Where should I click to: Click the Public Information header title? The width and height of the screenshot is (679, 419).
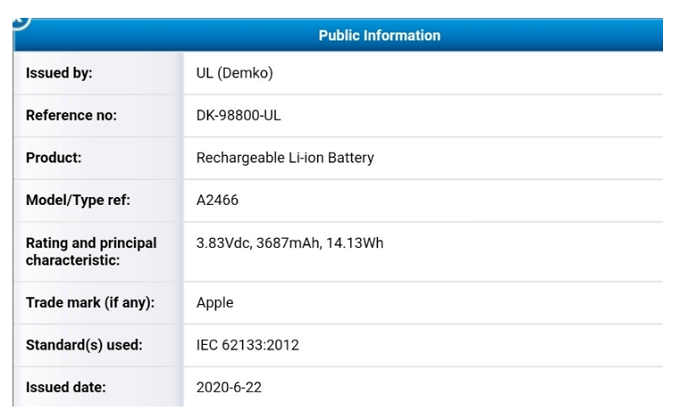click(x=379, y=35)
